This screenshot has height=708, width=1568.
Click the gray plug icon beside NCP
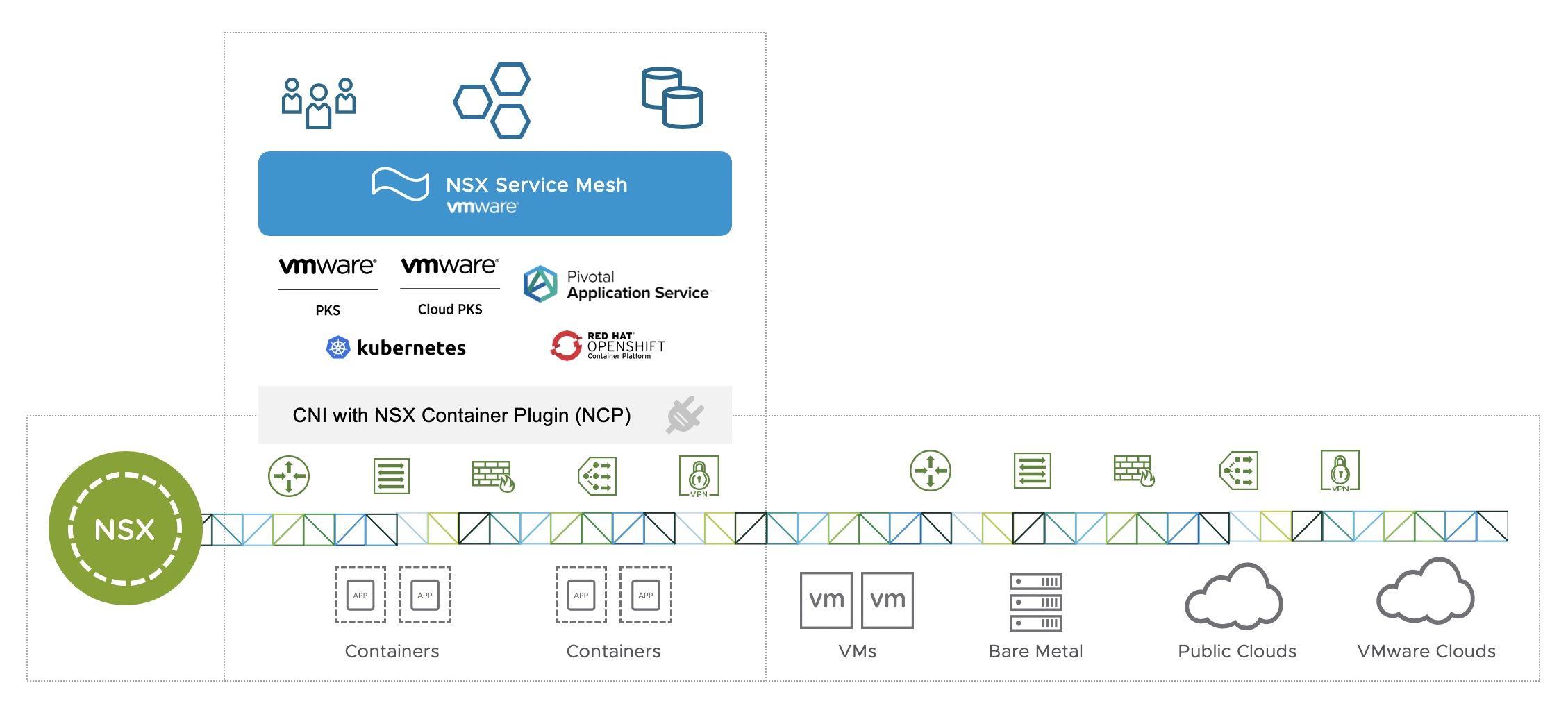click(x=685, y=414)
